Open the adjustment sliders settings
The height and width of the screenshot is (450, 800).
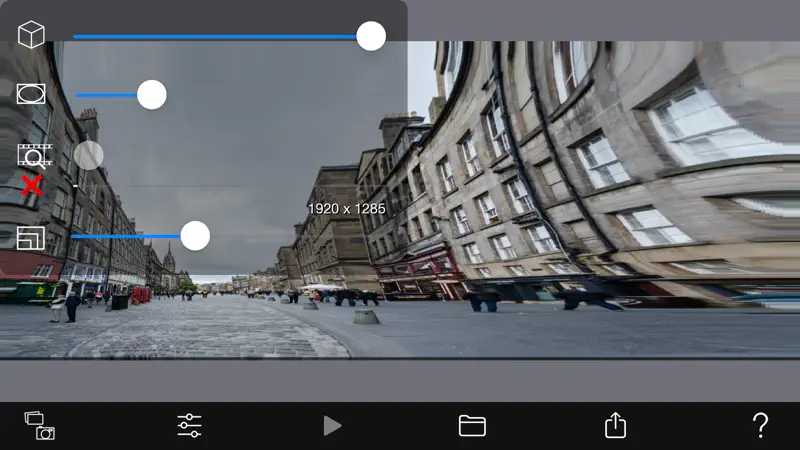[x=189, y=426]
